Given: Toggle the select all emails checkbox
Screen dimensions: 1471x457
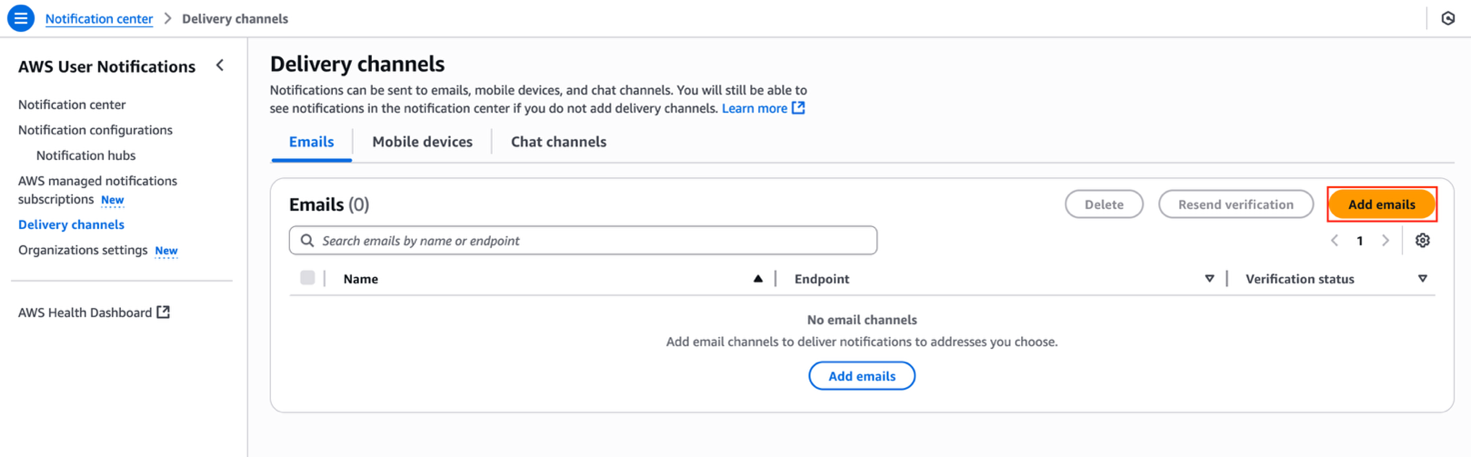Looking at the screenshot, I should pyautogui.click(x=308, y=278).
